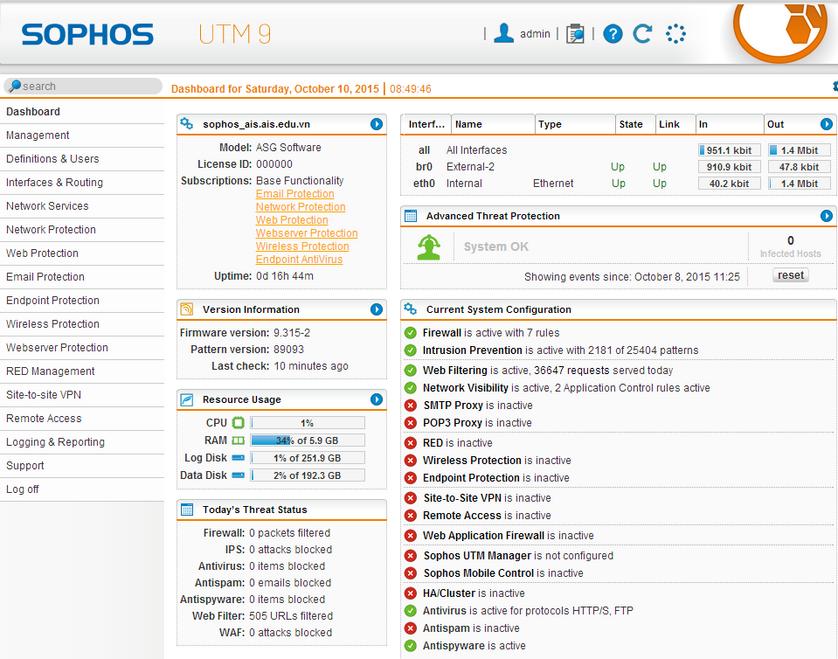Image resolution: width=838 pixels, height=659 pixels.
Task: Click the CPU chip icon
Action: 238,423
